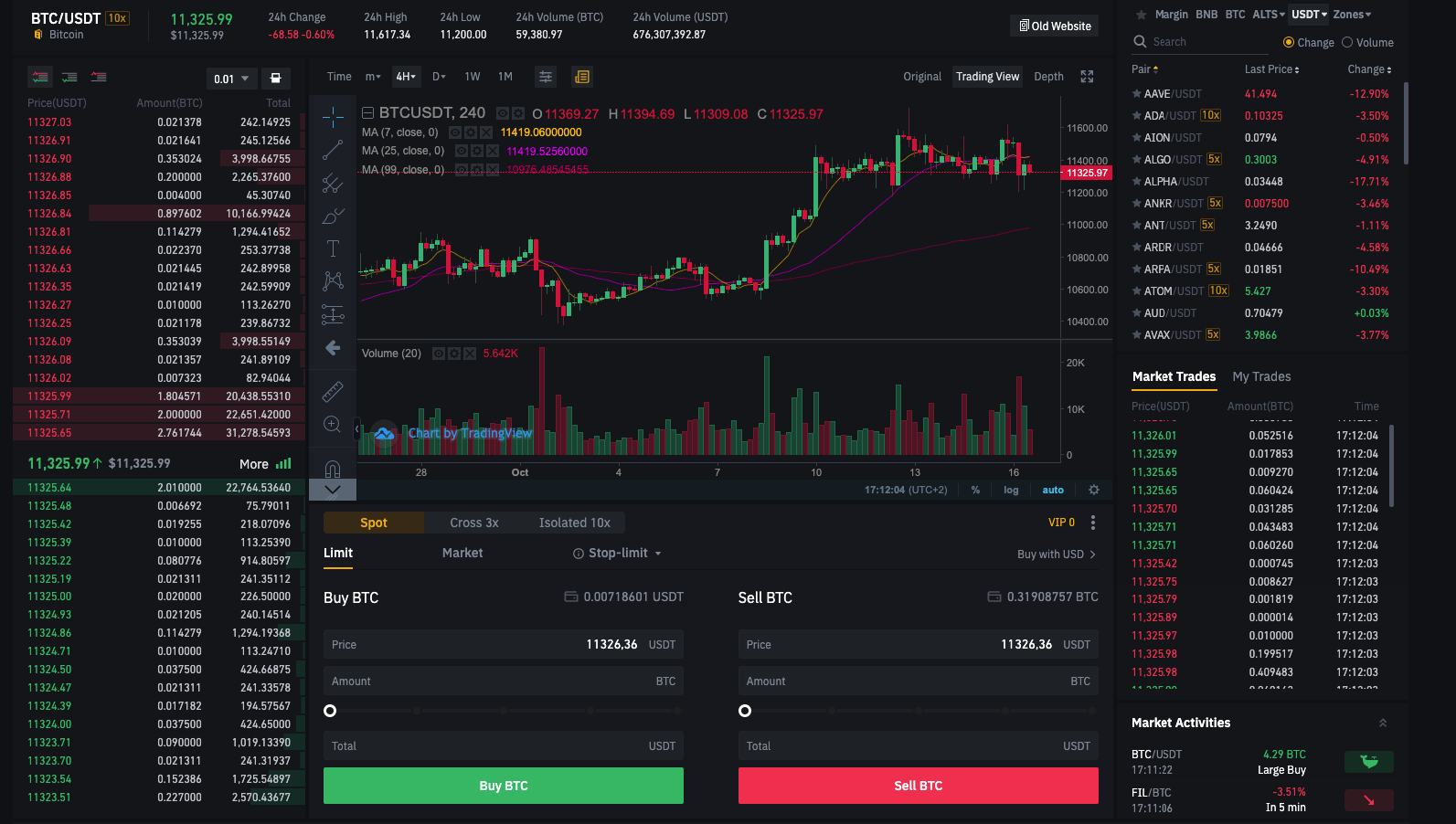
Task: Open the Cross 3x margin tab
Action: [x=474, y=523]
